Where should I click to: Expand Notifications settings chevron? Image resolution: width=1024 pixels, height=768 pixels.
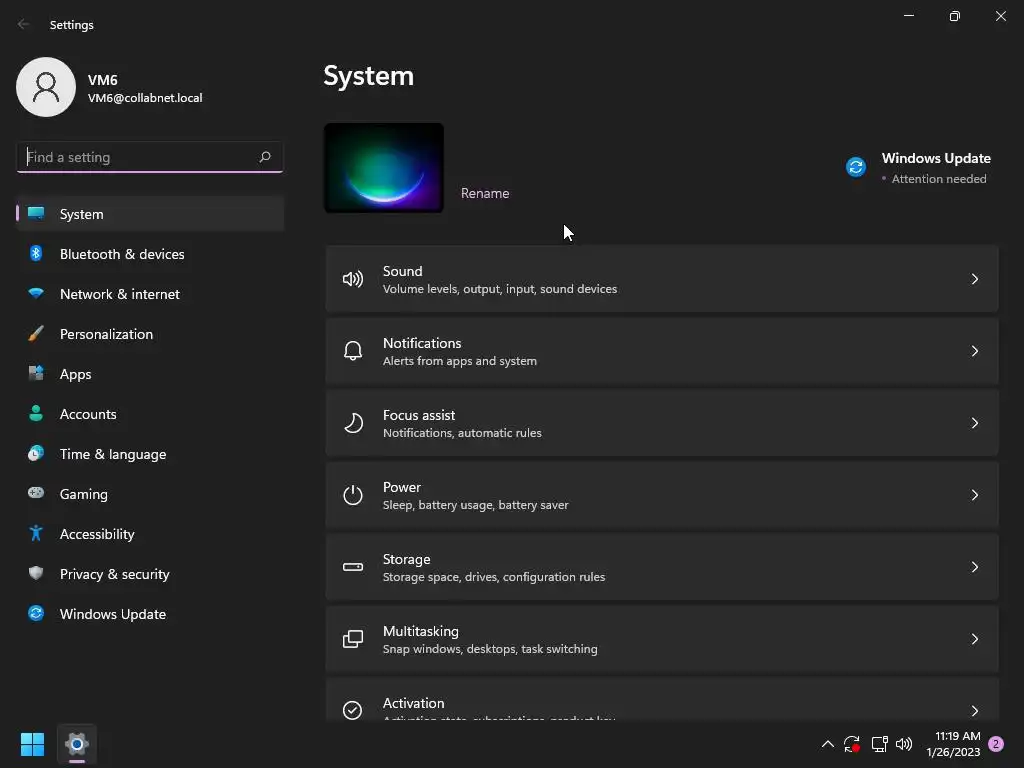pyautogui.click(x=974, y=351)
